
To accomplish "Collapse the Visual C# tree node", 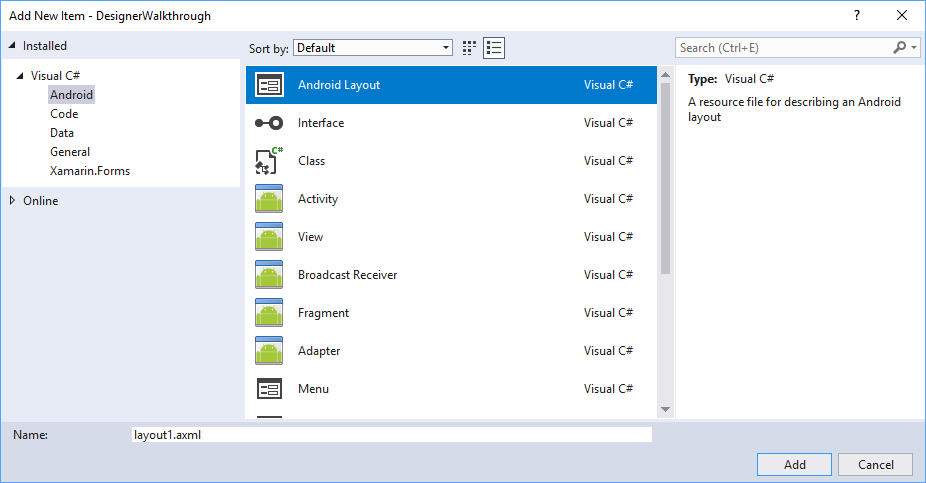I will (x=20, y=76).
